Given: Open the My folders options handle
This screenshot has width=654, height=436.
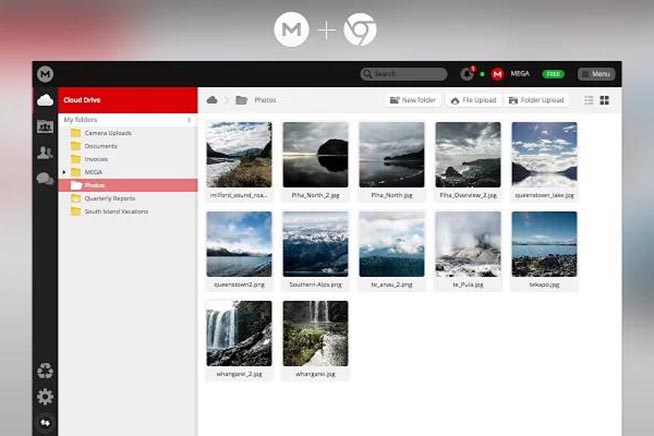Looking at the screenshot, I should click(x=189, y=120).
